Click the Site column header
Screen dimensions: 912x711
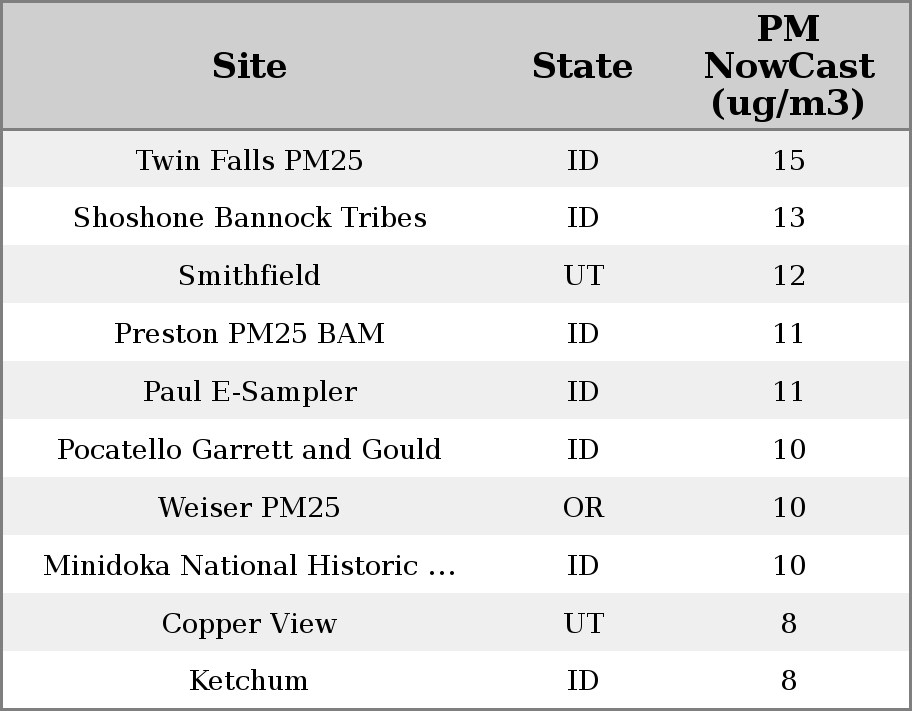pos(249,66)
